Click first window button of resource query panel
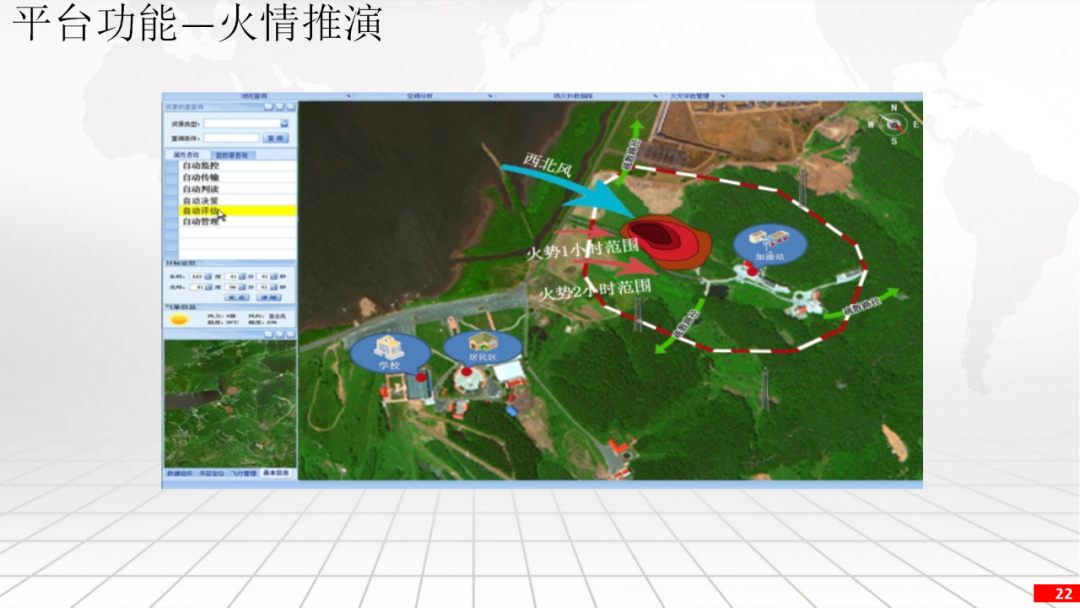Image resolution: width=1080 pixels, height=608 pixels. (x=269, y=107)
